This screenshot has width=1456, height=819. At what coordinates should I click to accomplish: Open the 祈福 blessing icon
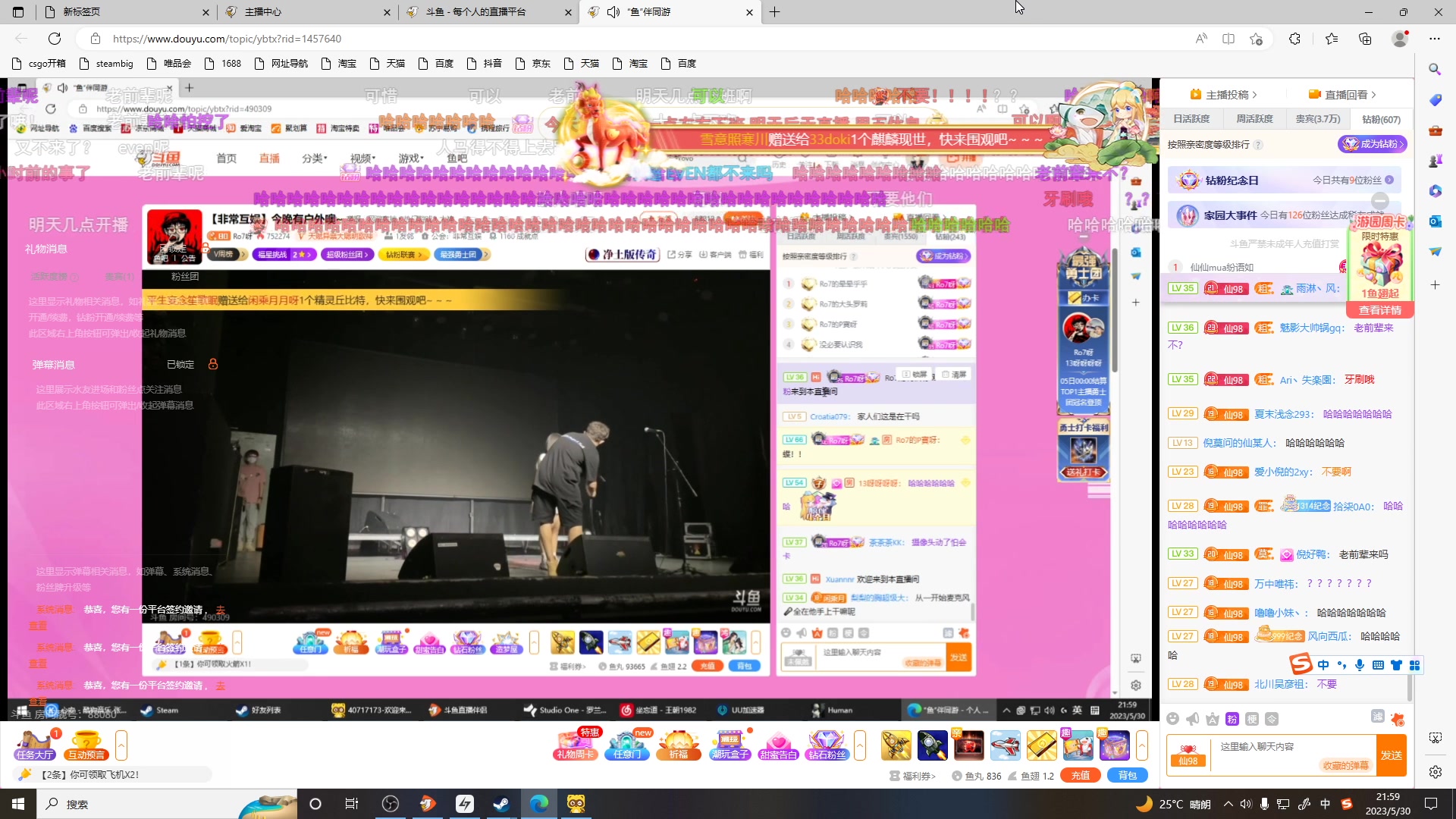click(678, 745)
